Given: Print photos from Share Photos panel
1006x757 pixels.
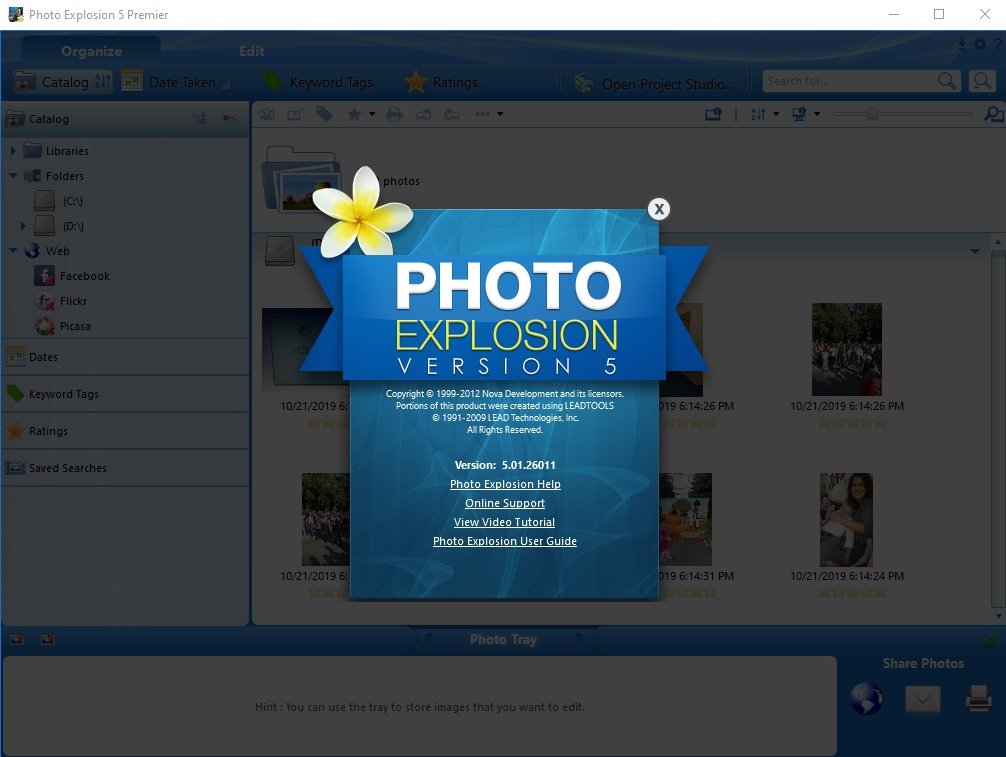Looking at the screenshot, I should (978, 699).
